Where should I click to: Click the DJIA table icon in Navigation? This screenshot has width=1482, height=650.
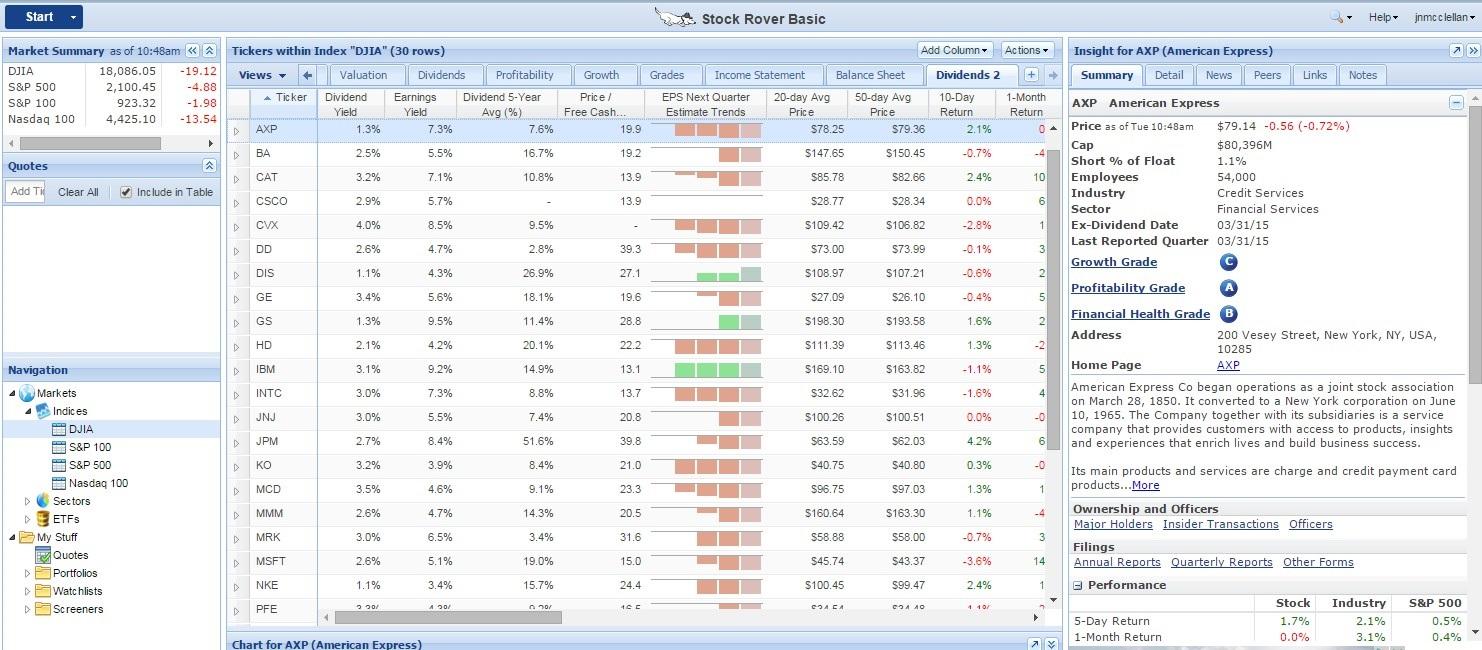[59, 429]
